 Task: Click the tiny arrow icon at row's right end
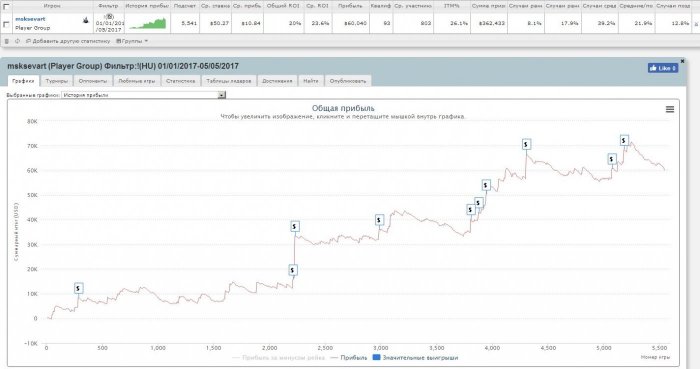point(696,24)
